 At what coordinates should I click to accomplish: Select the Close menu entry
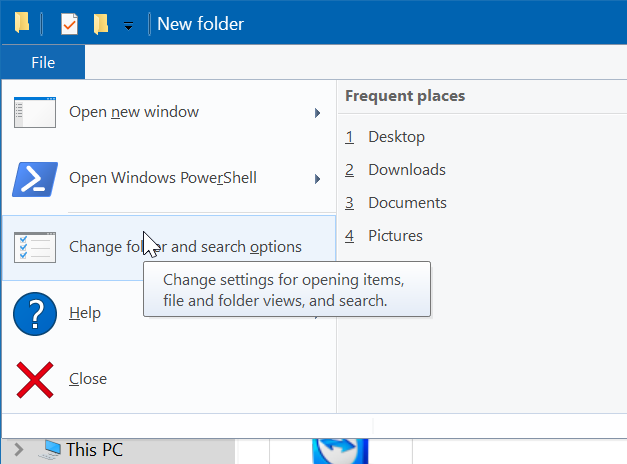[x=169, y=379]
